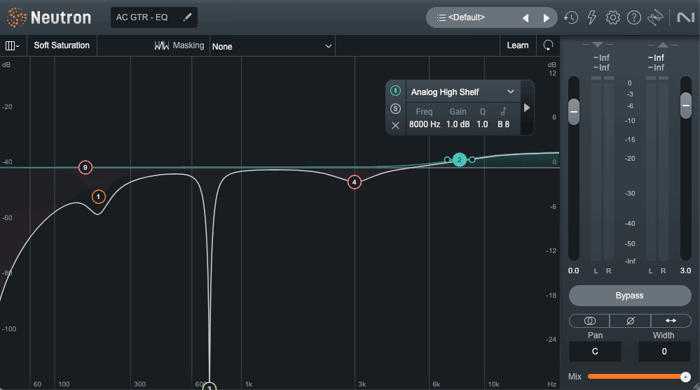Image resolution: width=700 pixels, height=390 pixels.
Task: Click the input gain readout 0.0
Action: tap(574, 271)
